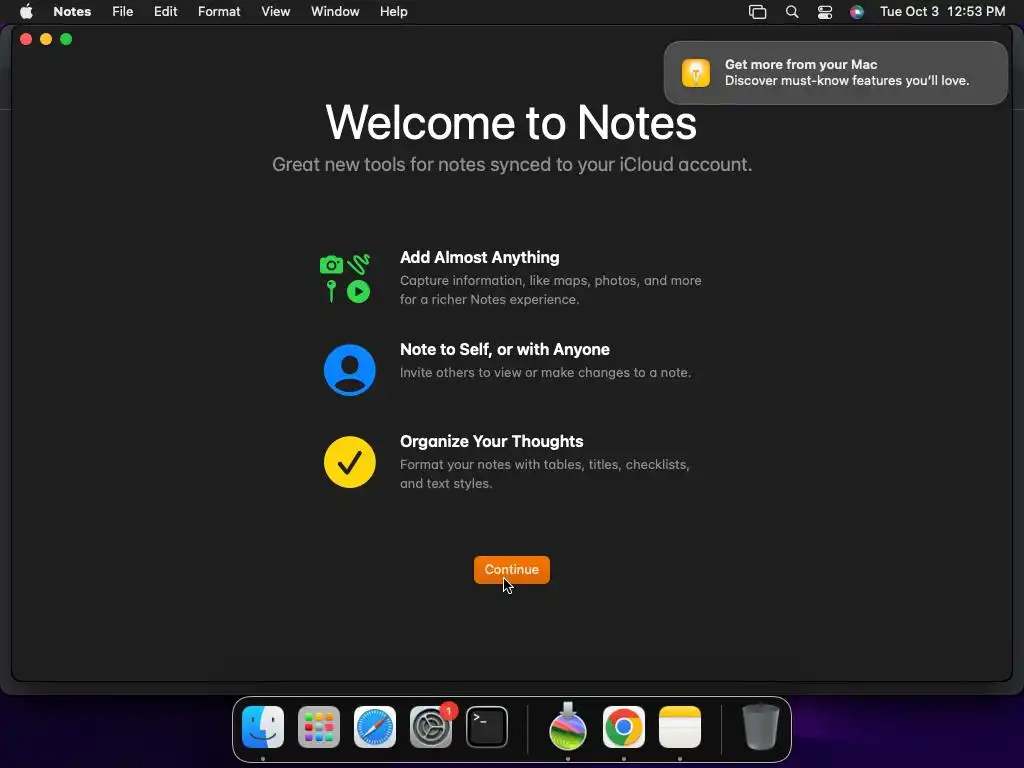Click the yellow checkmark icon

(x=349, y=462)
